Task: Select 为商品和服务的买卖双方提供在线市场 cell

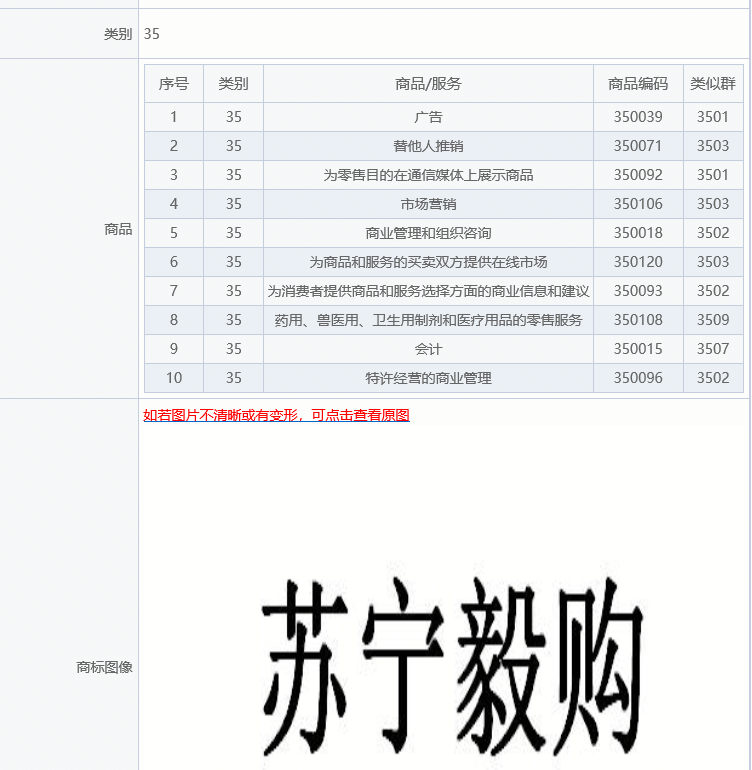Action: click(x=428, y=262)
